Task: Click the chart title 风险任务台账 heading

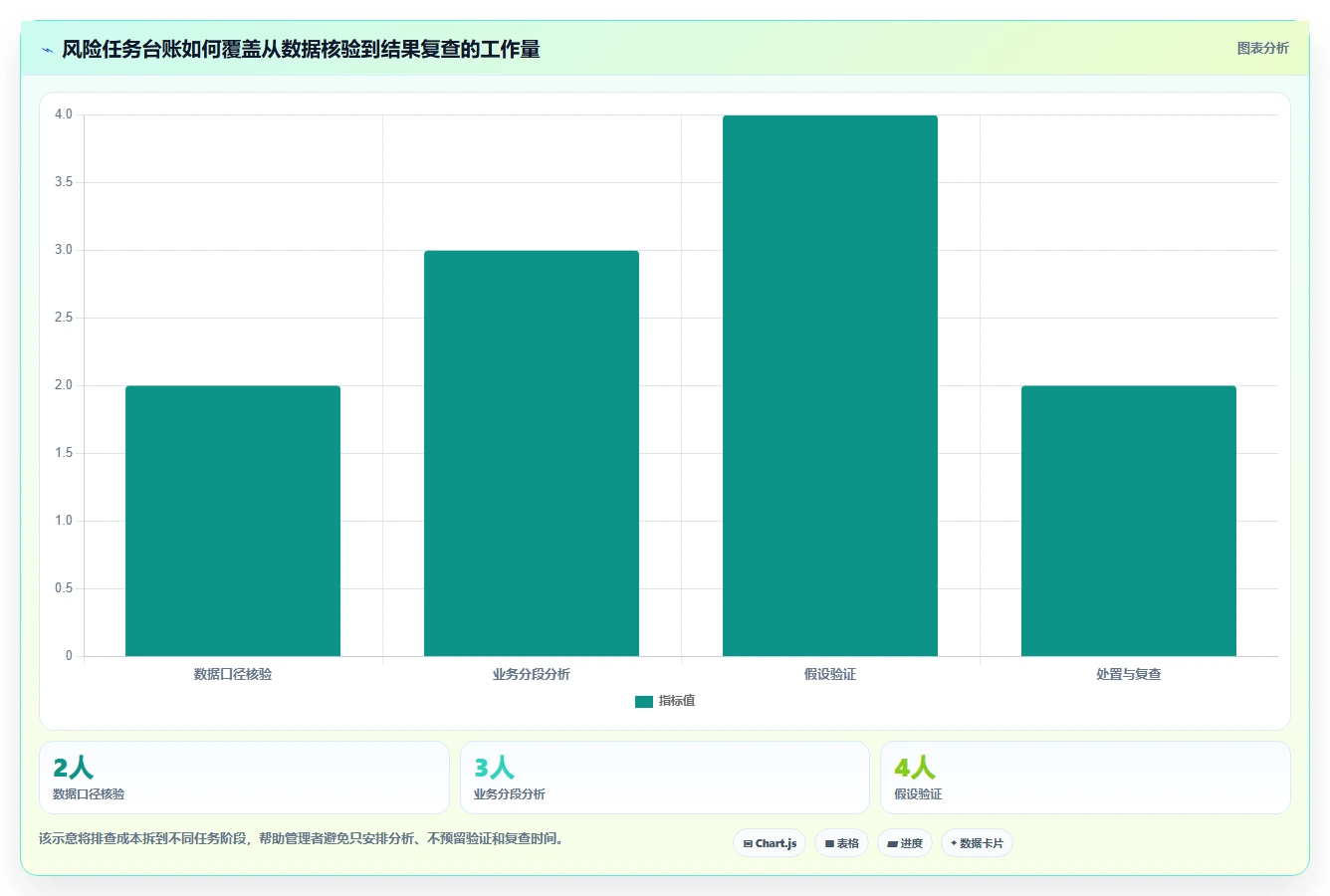Action: (x=301, y=50)
